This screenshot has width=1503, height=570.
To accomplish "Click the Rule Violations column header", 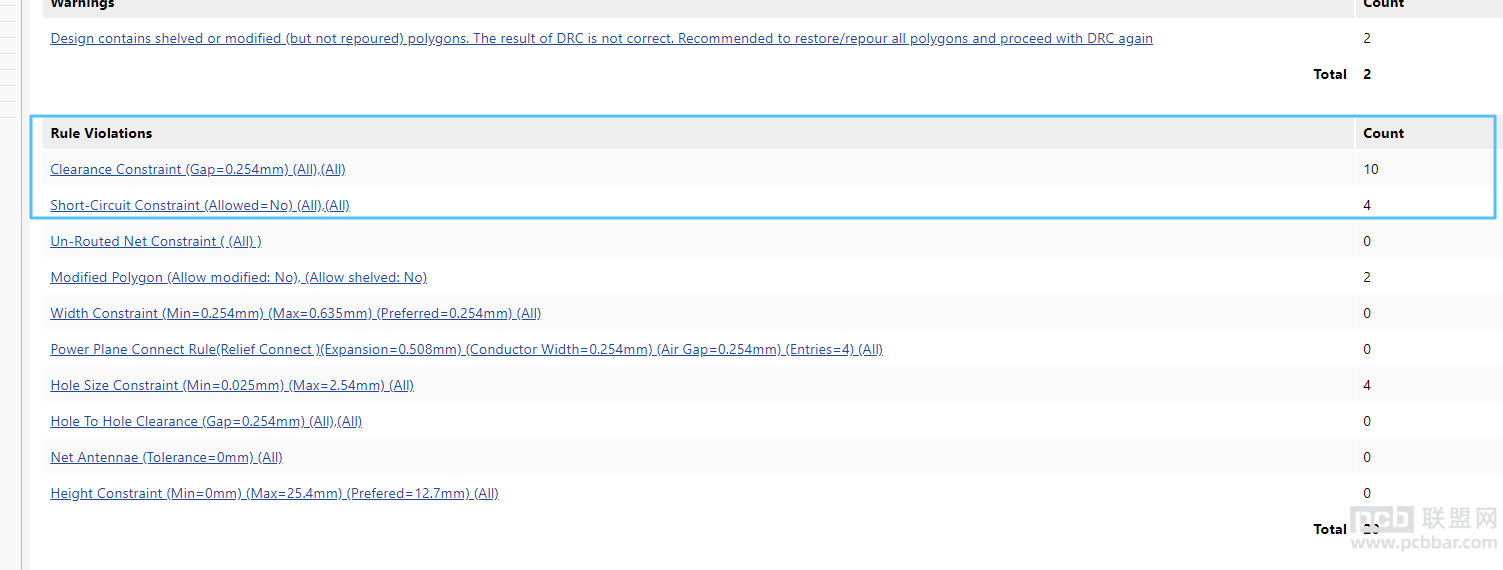I will [101, 133].
